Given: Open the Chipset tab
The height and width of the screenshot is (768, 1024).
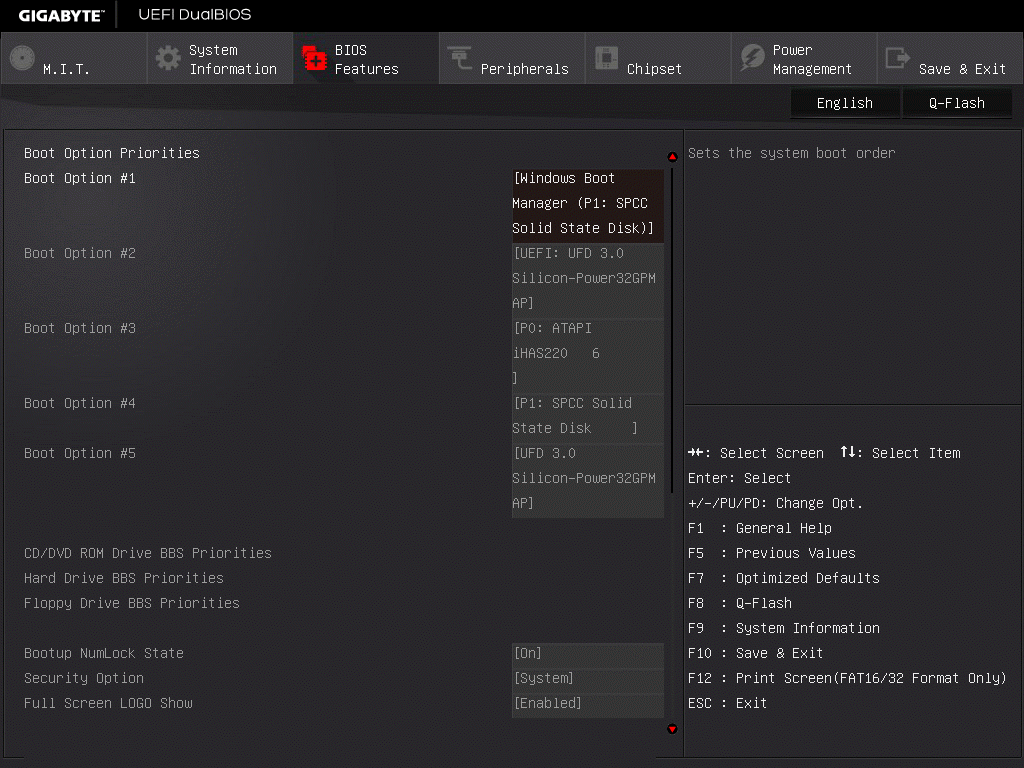Looking at the screenshot, I should point(658,58).
